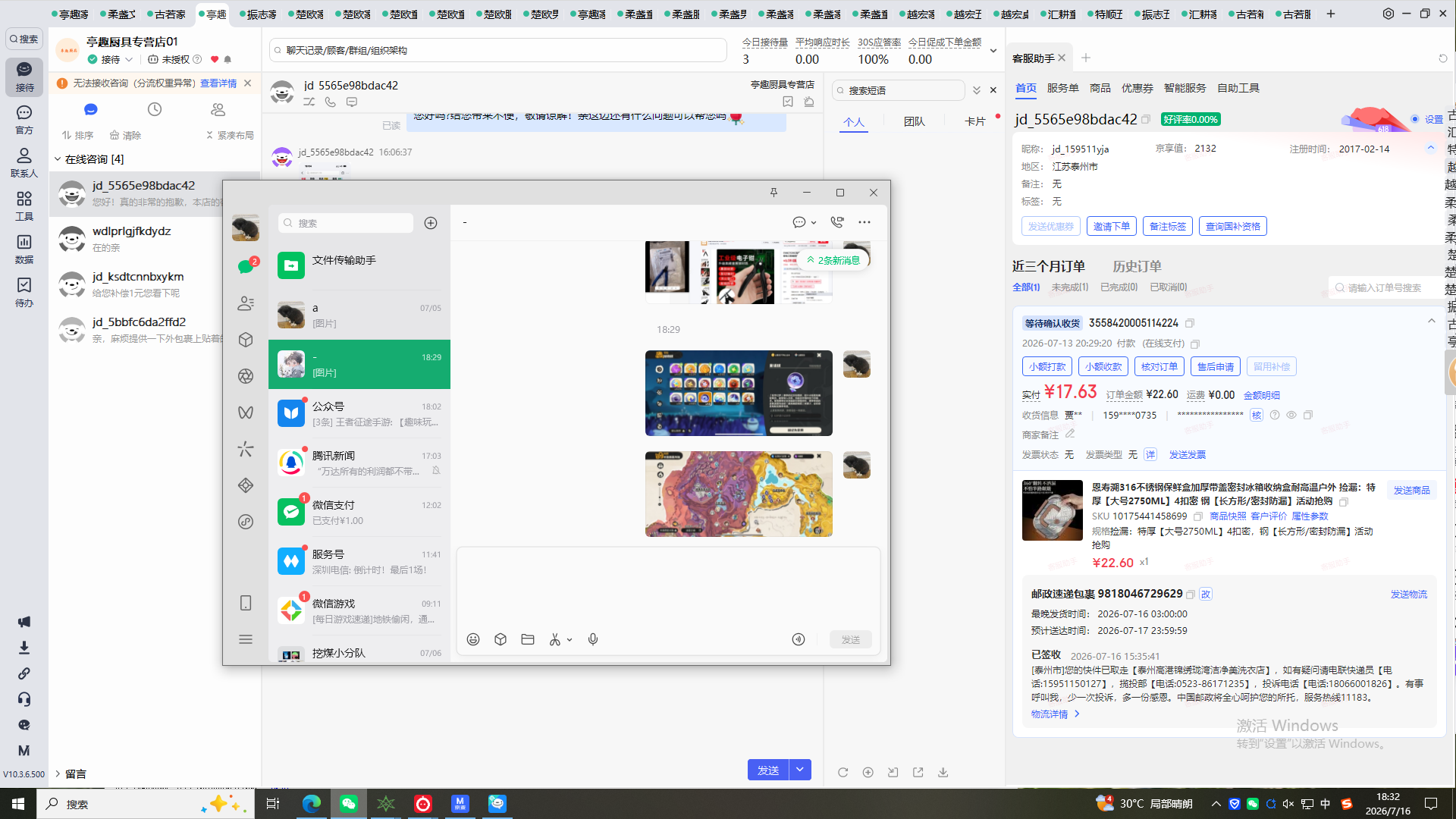Click the 小额打款 button

pyautogui.click(x=1046, y=366)
